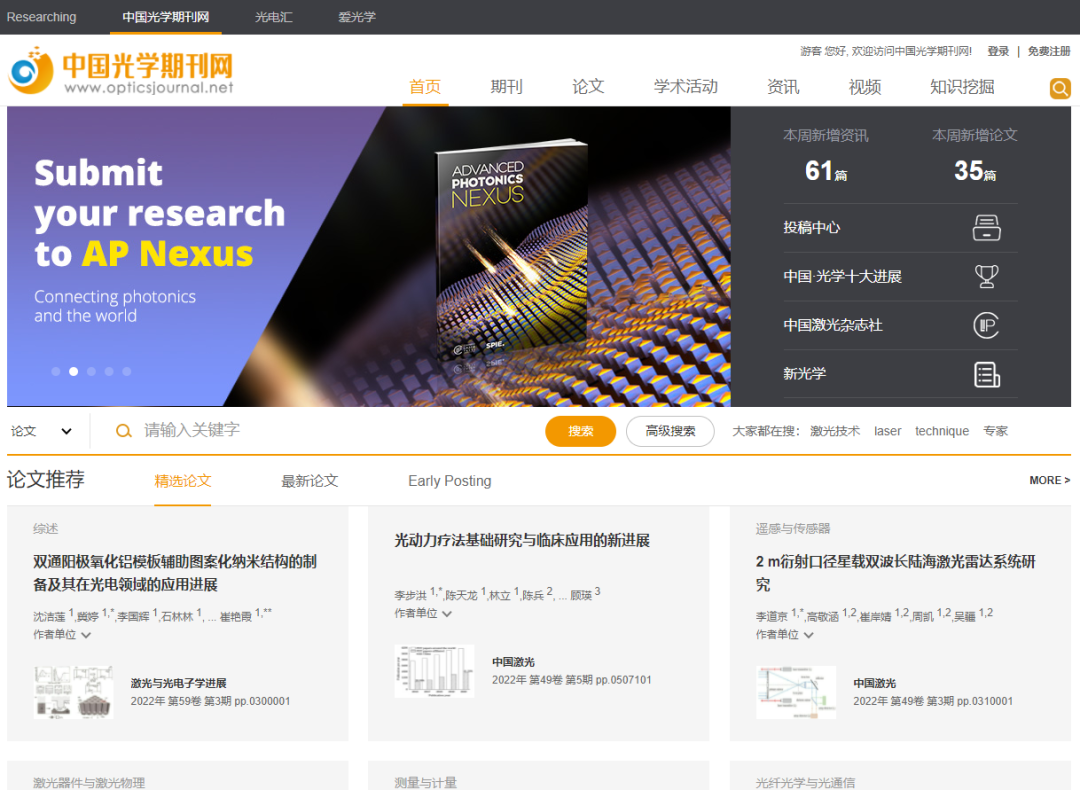Open paper 光动力疗法基础研究与临床应用的新进展
Image resolution: width=1080 pixels, height=790 pixels.
tap(521, 541)
